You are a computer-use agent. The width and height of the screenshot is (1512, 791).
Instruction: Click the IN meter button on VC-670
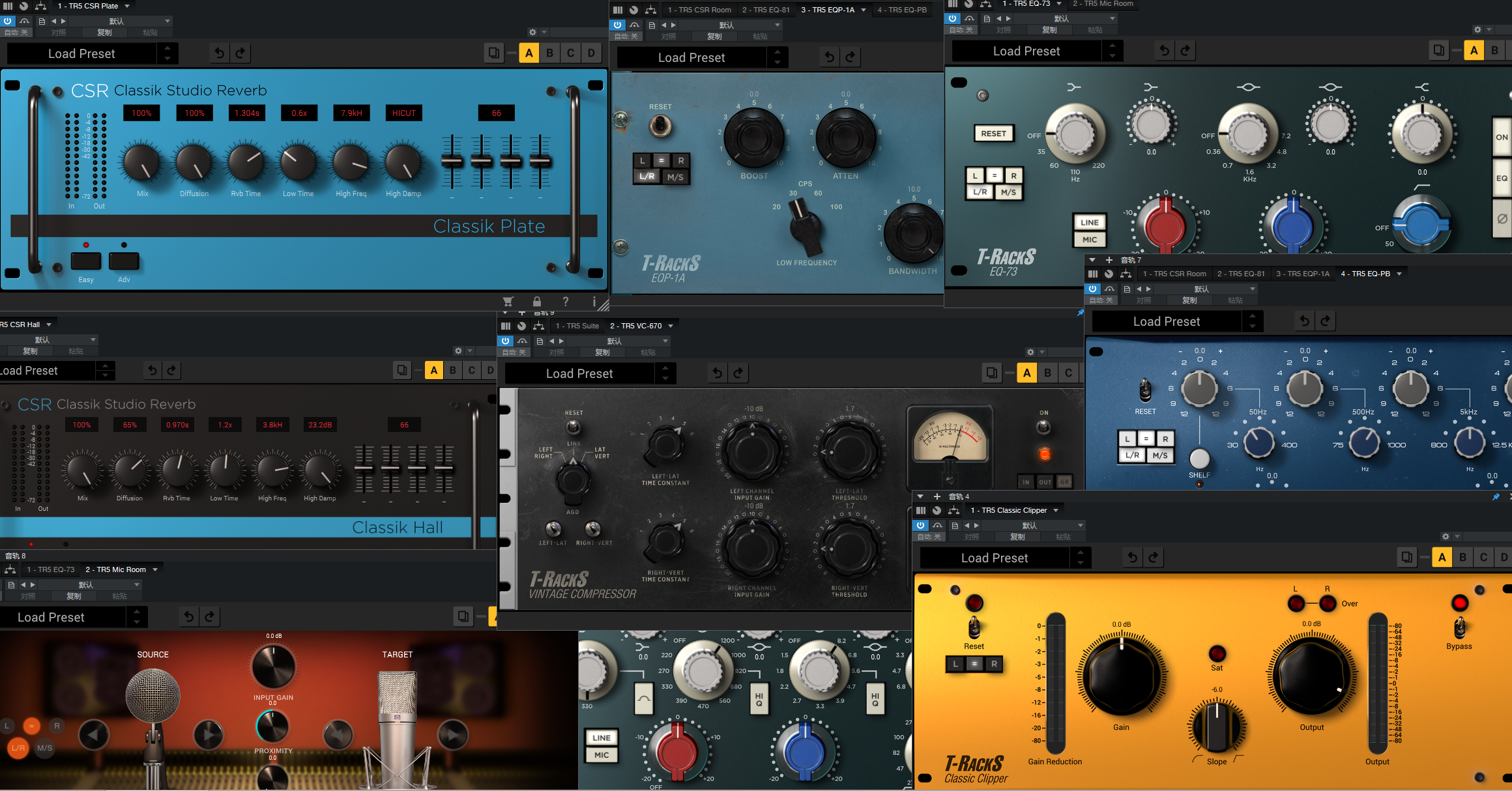[x=1026, y=482]
